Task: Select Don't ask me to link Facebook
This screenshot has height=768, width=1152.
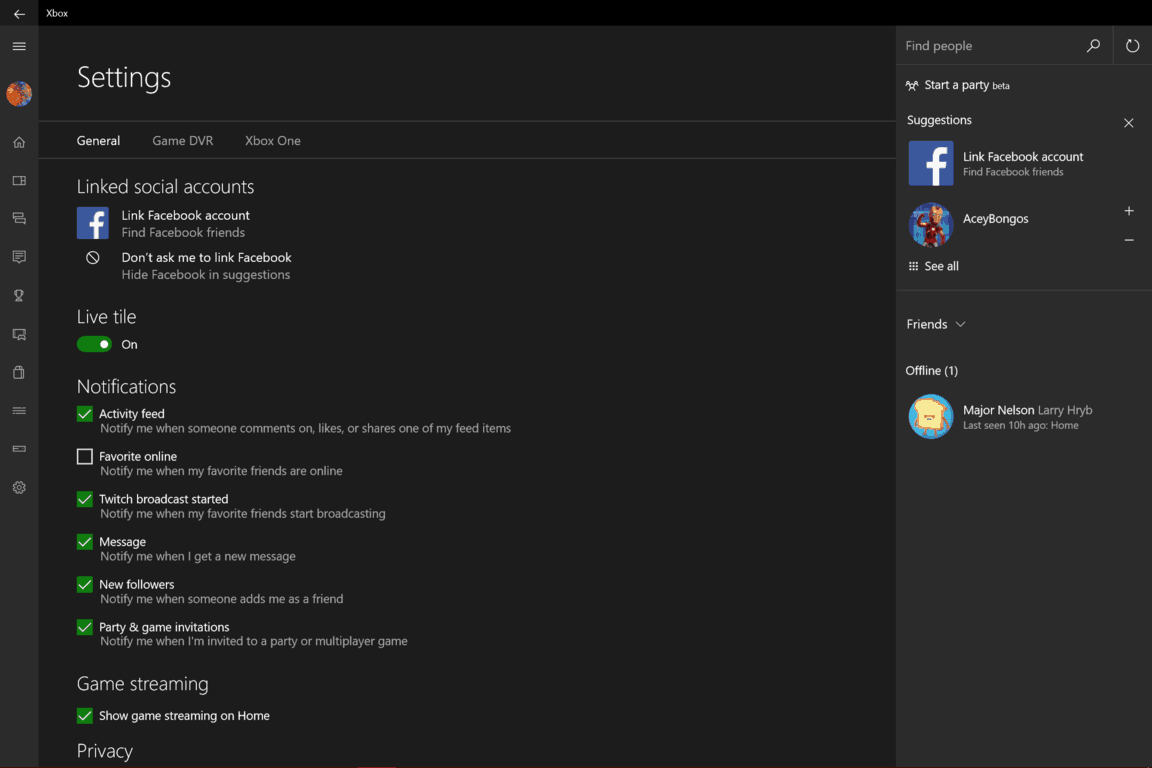Action: point(206,257)
